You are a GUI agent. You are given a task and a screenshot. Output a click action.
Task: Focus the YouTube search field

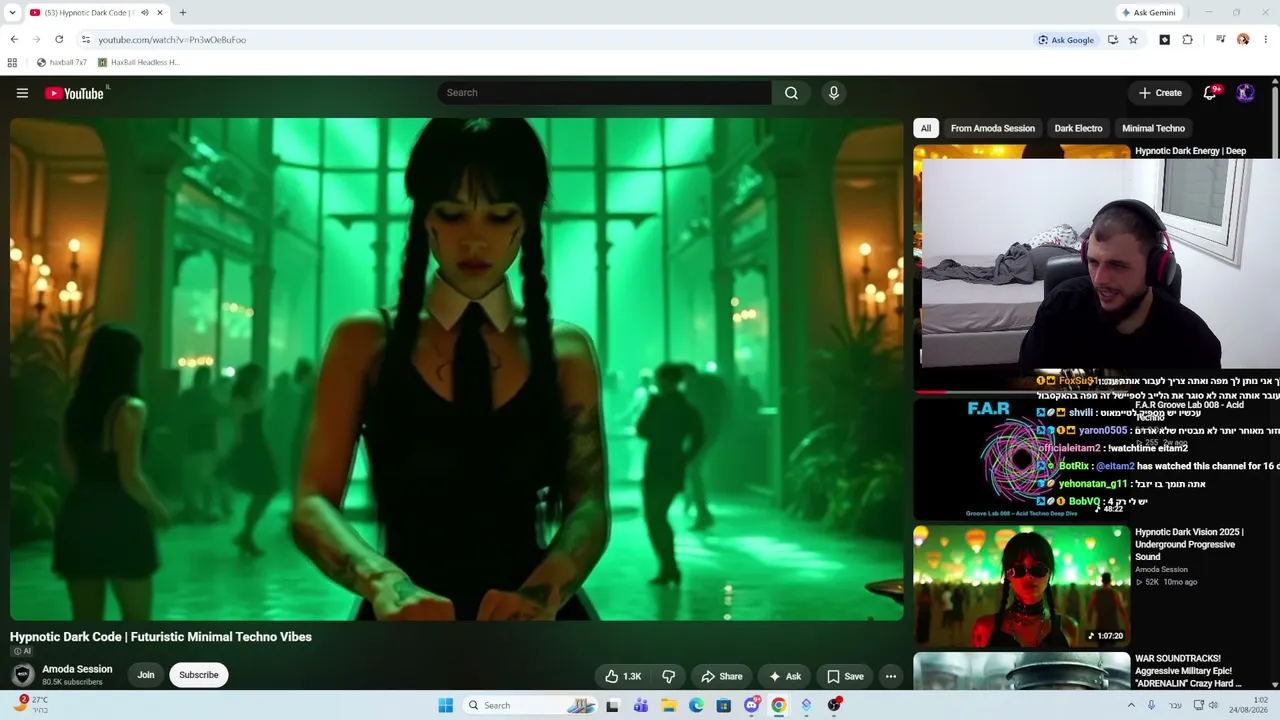(604, 93)
